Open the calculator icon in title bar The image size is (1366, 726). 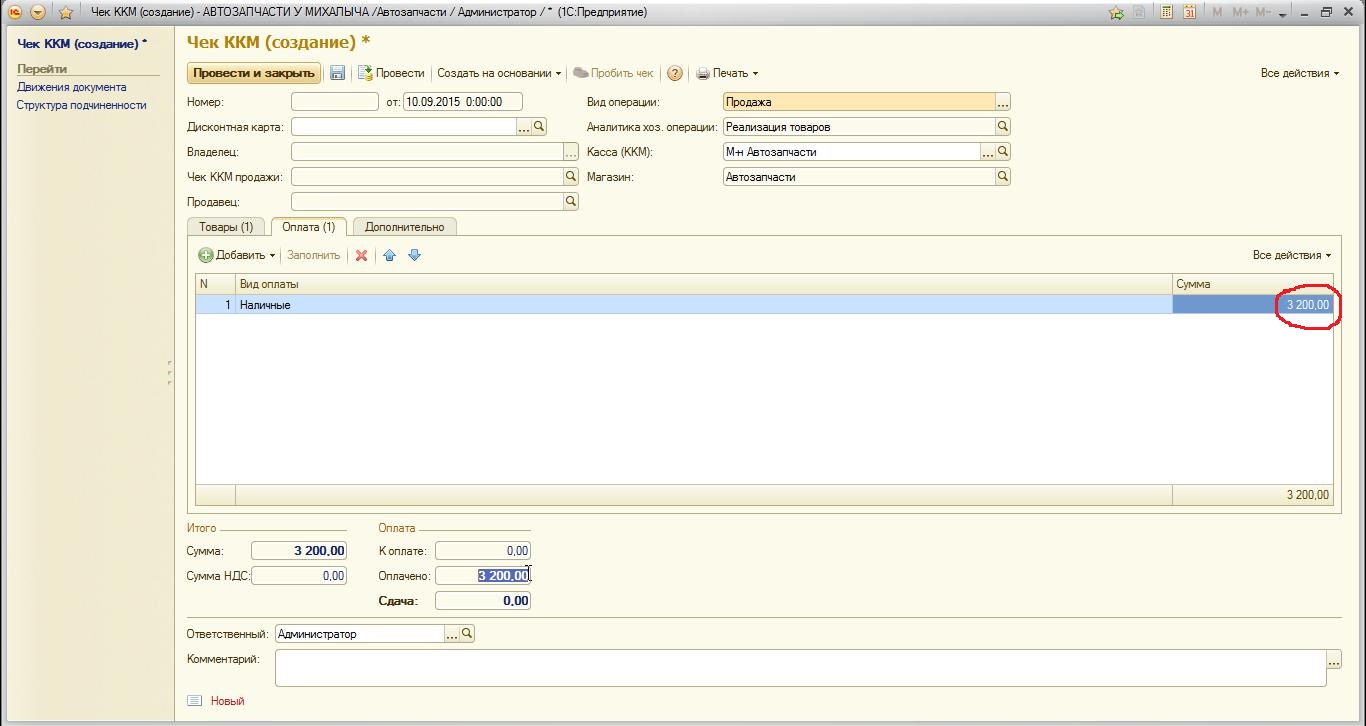tap(1166, 13)
